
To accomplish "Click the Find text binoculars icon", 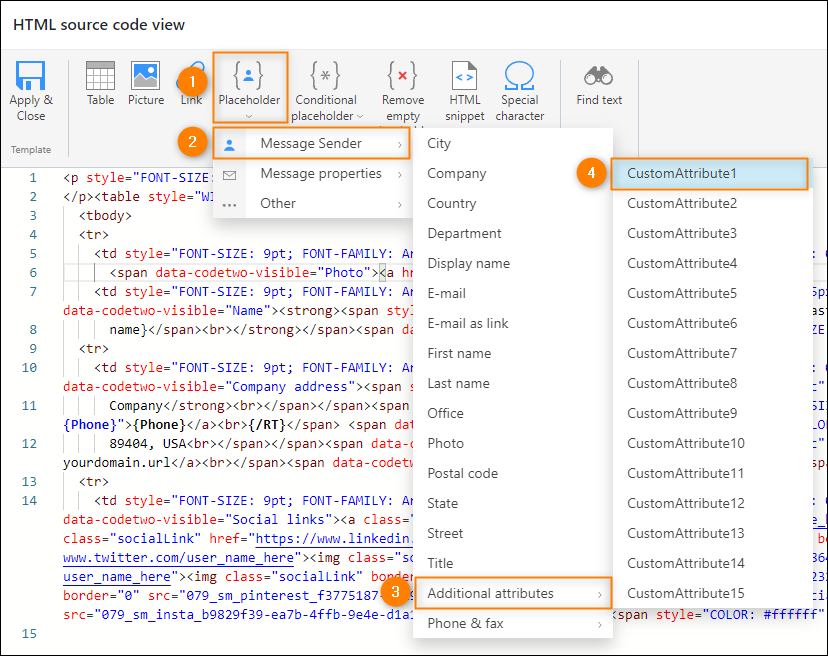I will (x=598, y=76).
